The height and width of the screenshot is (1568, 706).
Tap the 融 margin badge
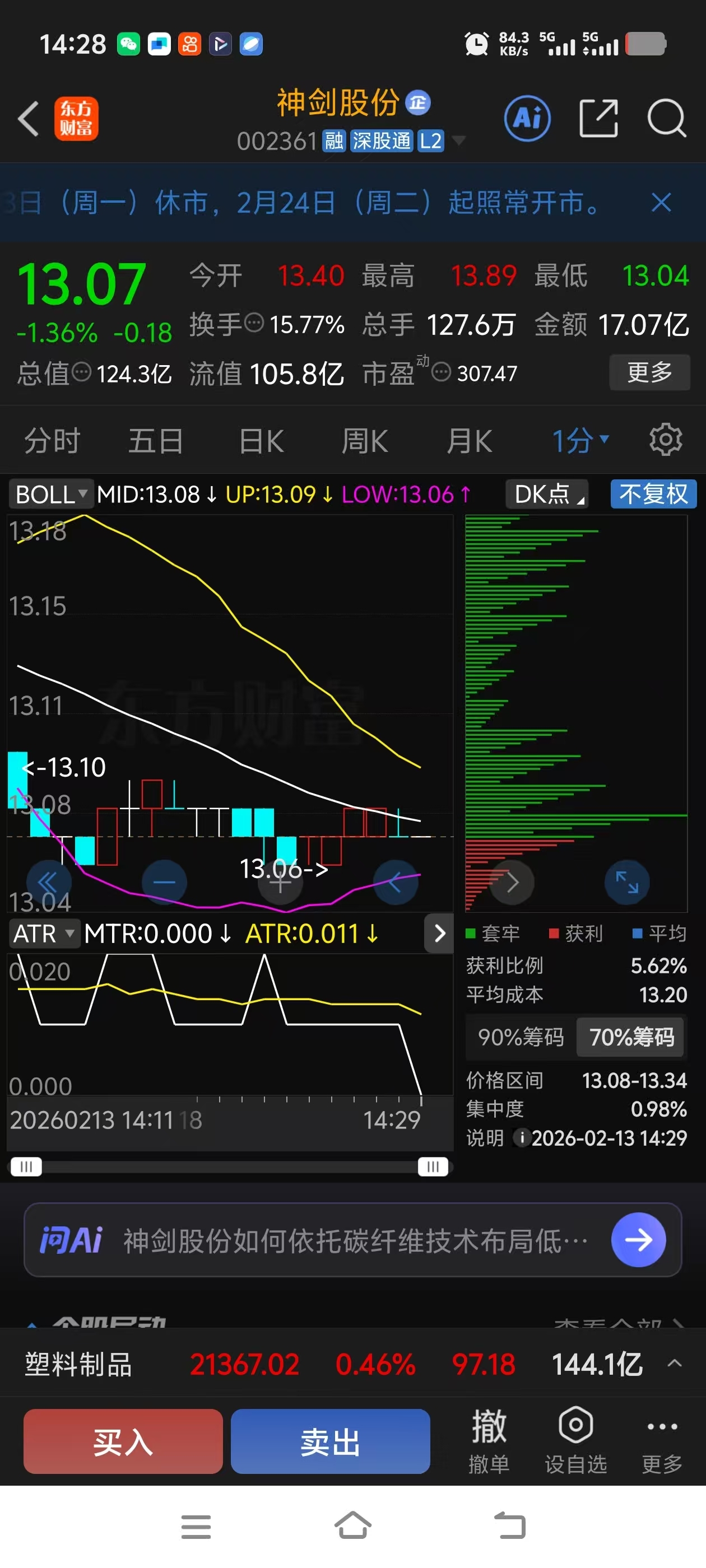(334, 141)
